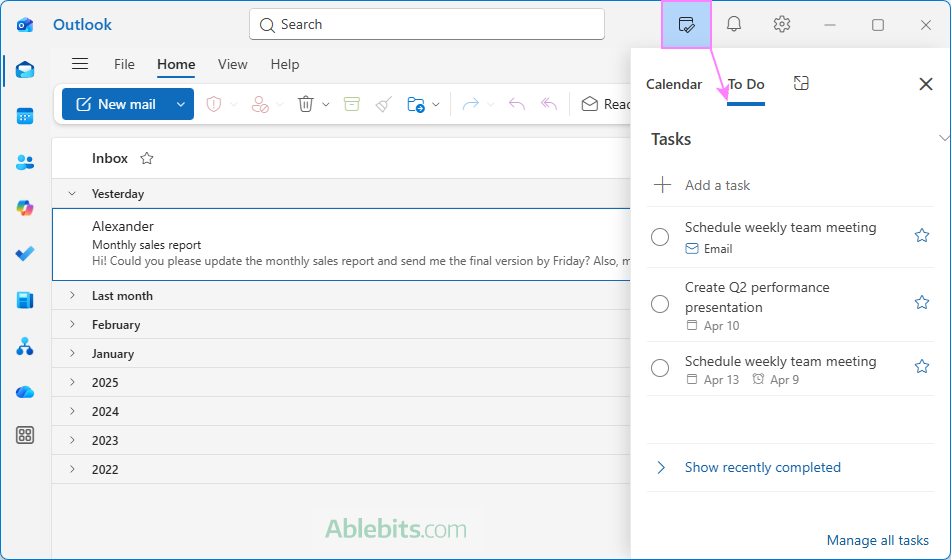This screenshot has height=560, width=951.
Task: Star the Email-linked weekly team meeting task
Action: pyautogui.click(x=922, y=235)
